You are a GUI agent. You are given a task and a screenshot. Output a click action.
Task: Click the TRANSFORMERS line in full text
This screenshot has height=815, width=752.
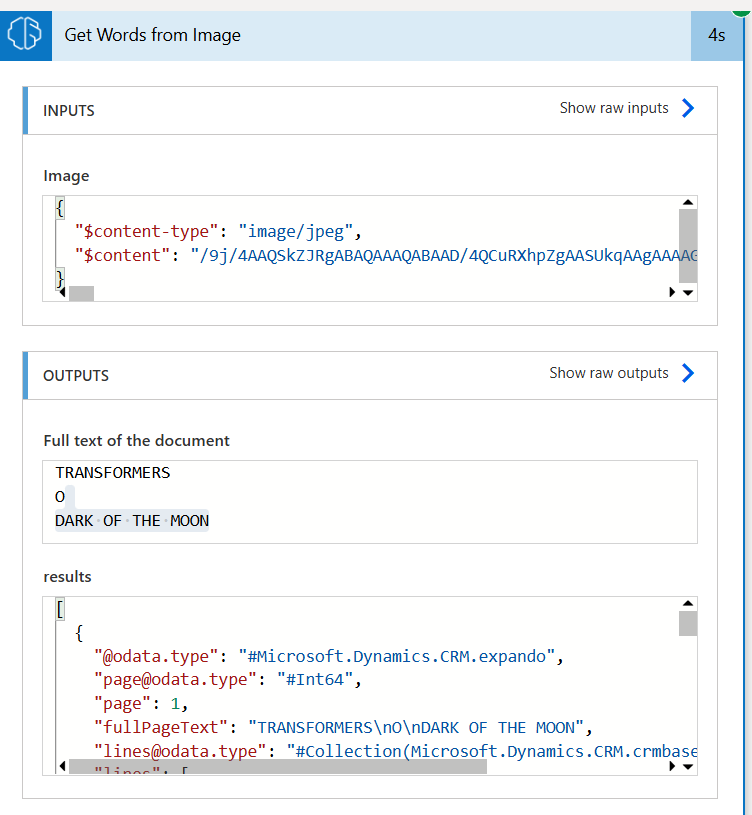[113, 472]
